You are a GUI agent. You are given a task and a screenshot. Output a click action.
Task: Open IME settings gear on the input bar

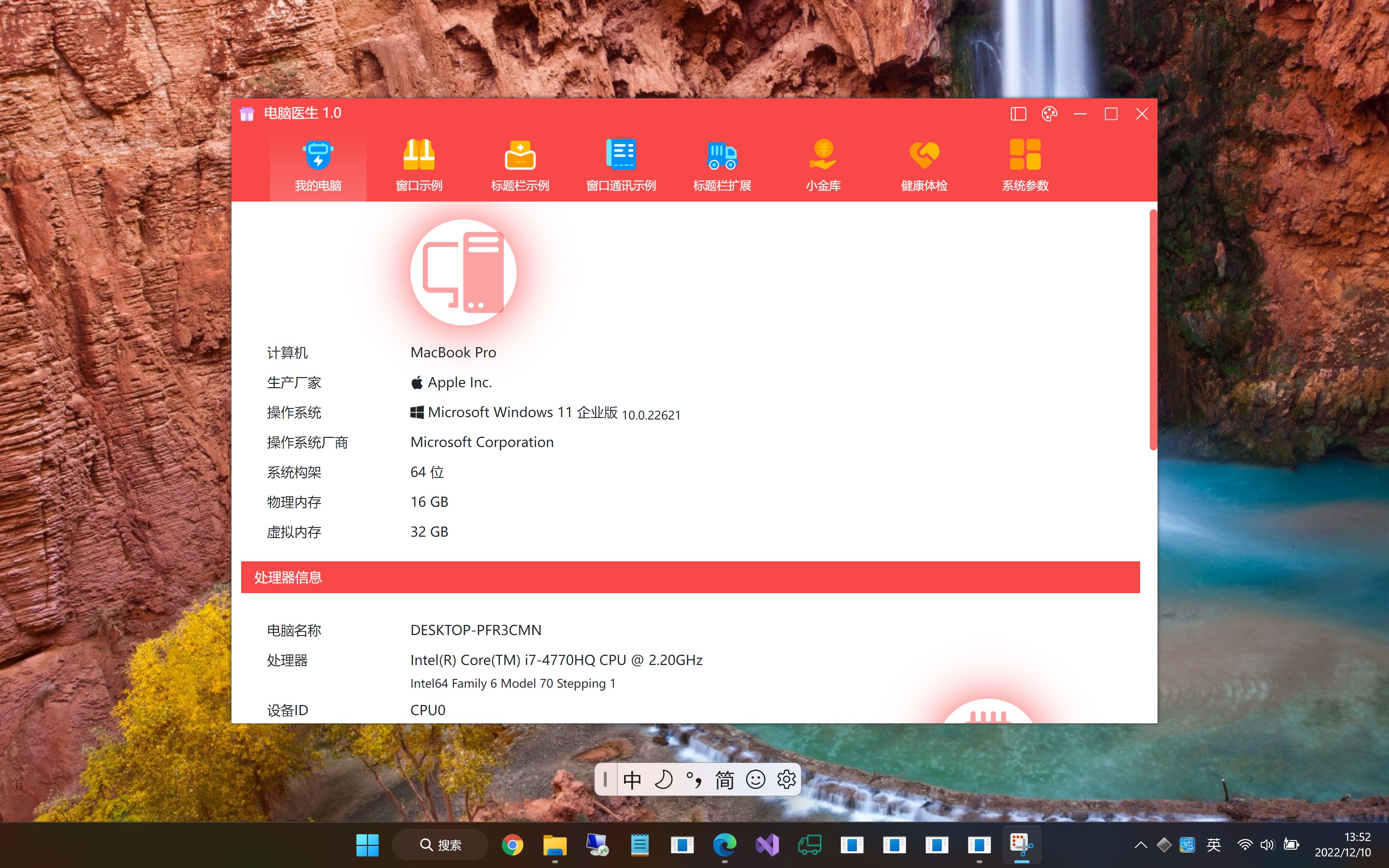pos(786,780)
